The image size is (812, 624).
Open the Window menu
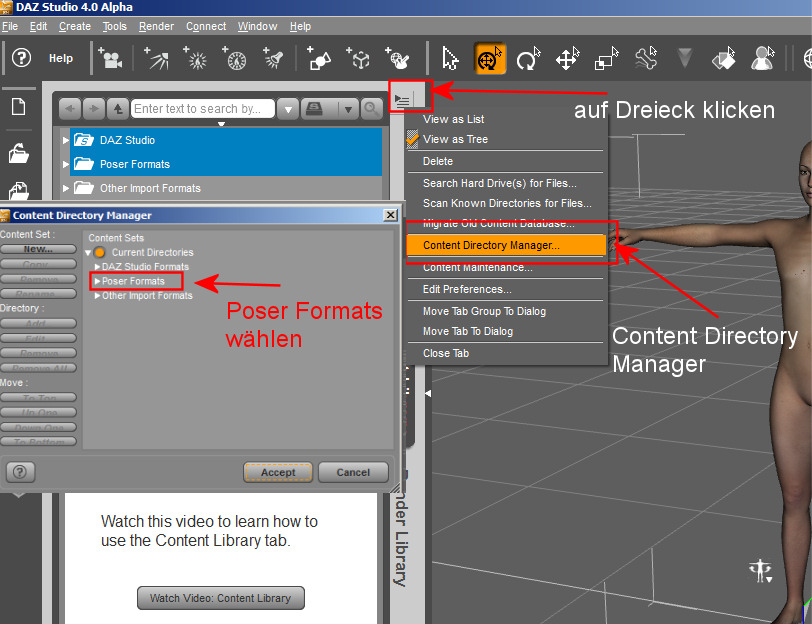point(257,26)
